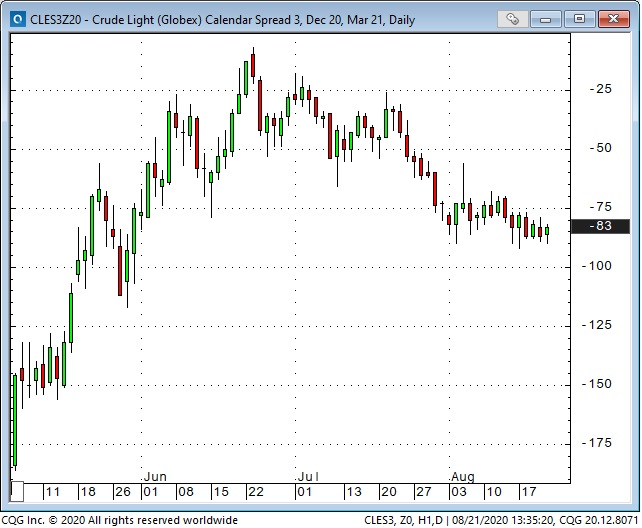Click the -175 price axis label

click(597, 443)
